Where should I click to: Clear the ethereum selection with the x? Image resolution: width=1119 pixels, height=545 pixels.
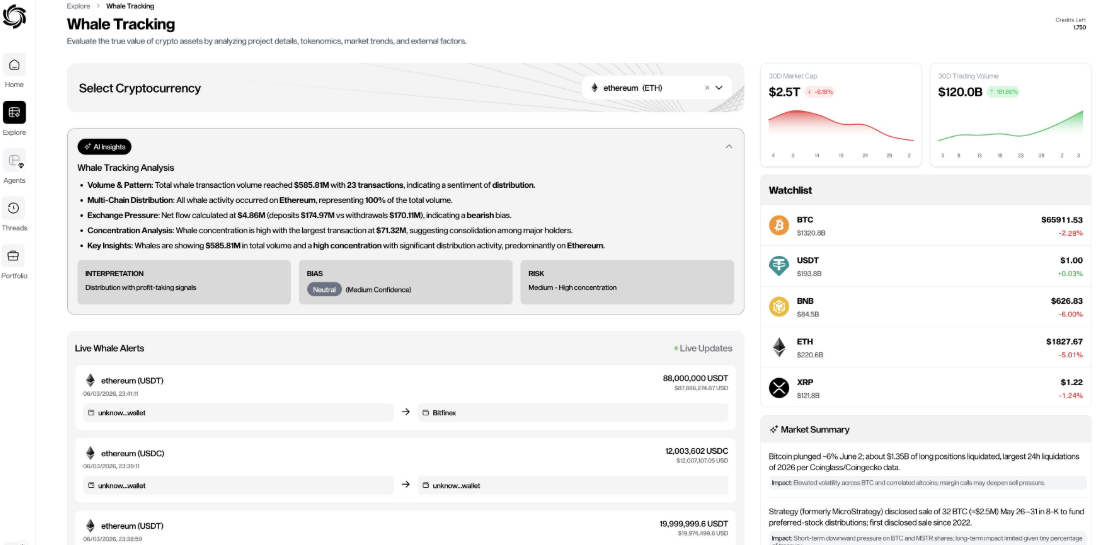tap(707, 88)
